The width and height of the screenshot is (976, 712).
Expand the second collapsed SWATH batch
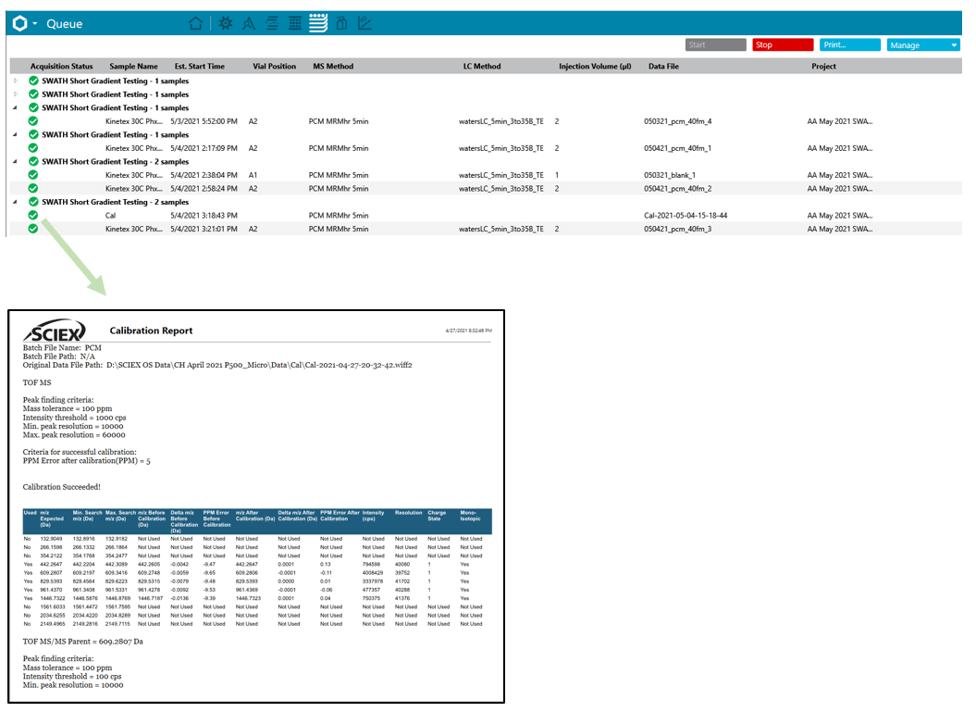pos(15,94)
